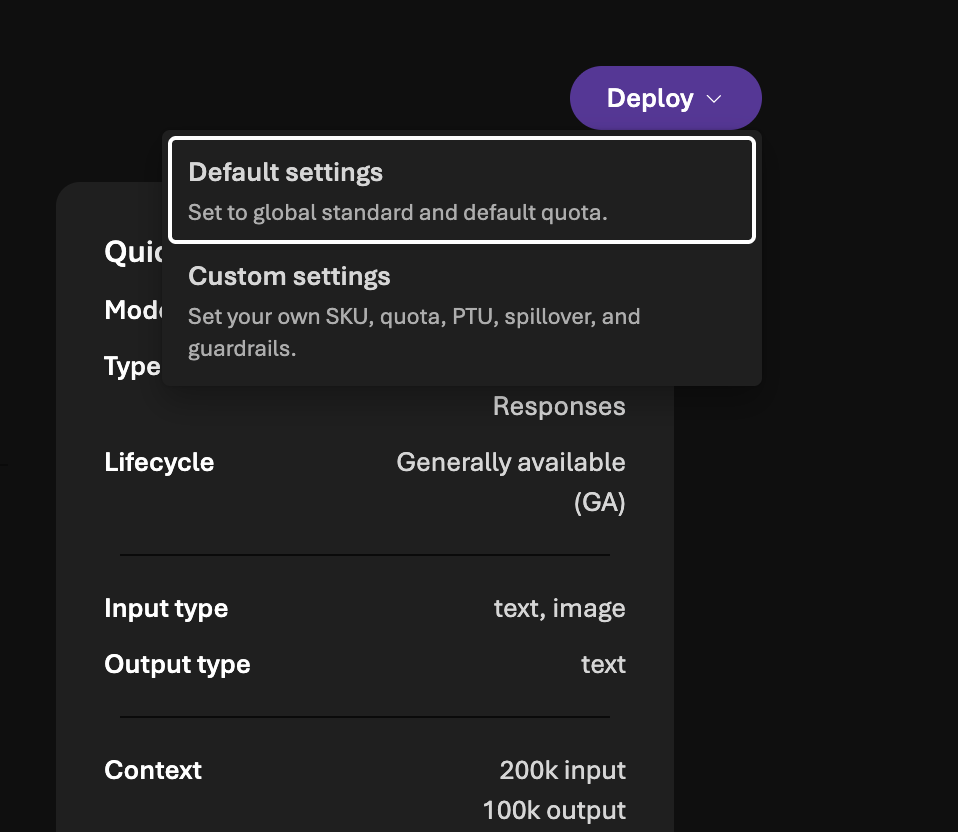This screenshot has height=832, width=958.
Task: Click the purple Deploy button
Action: click(650, 99)
